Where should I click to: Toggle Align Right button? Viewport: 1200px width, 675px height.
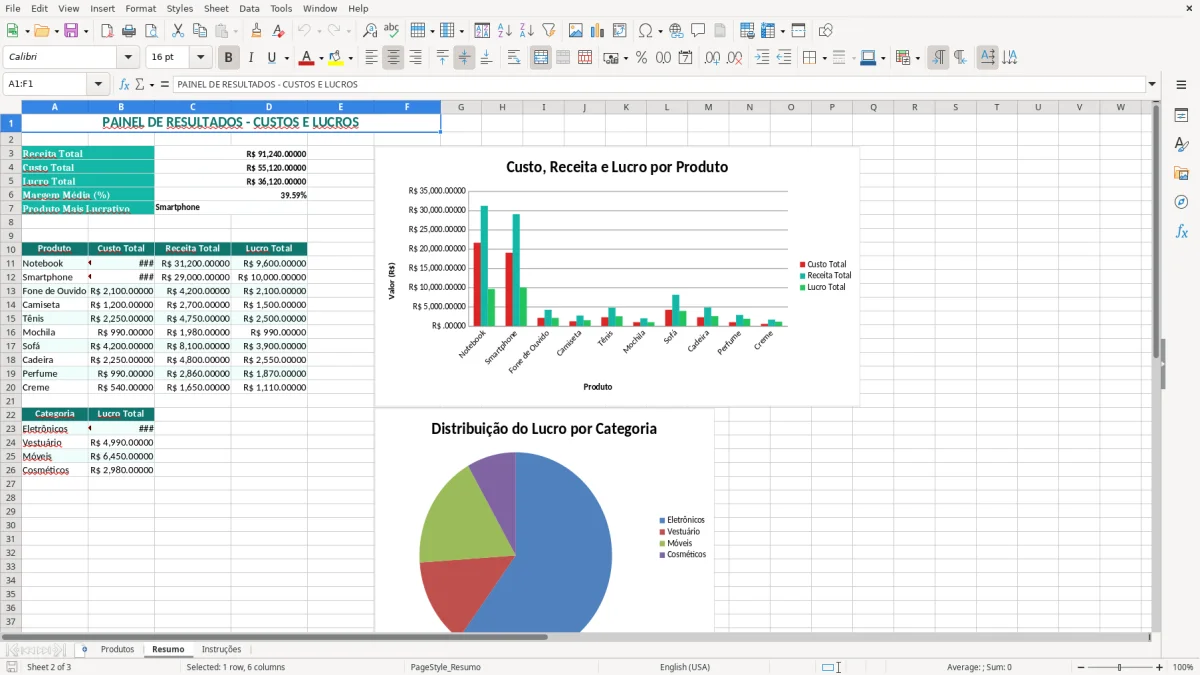415,58
